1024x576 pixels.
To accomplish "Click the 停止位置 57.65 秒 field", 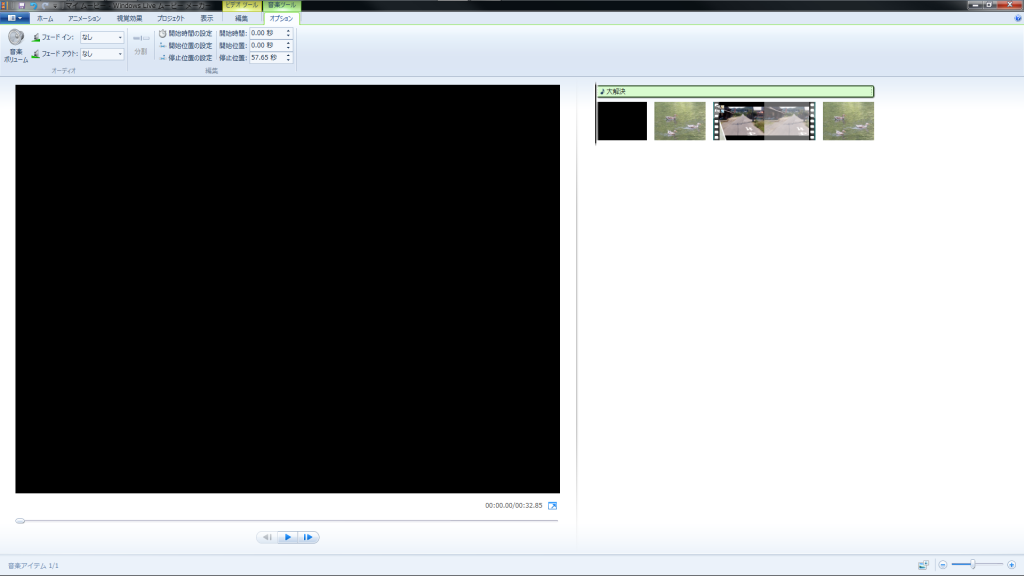I will click(x=266, y=57).
